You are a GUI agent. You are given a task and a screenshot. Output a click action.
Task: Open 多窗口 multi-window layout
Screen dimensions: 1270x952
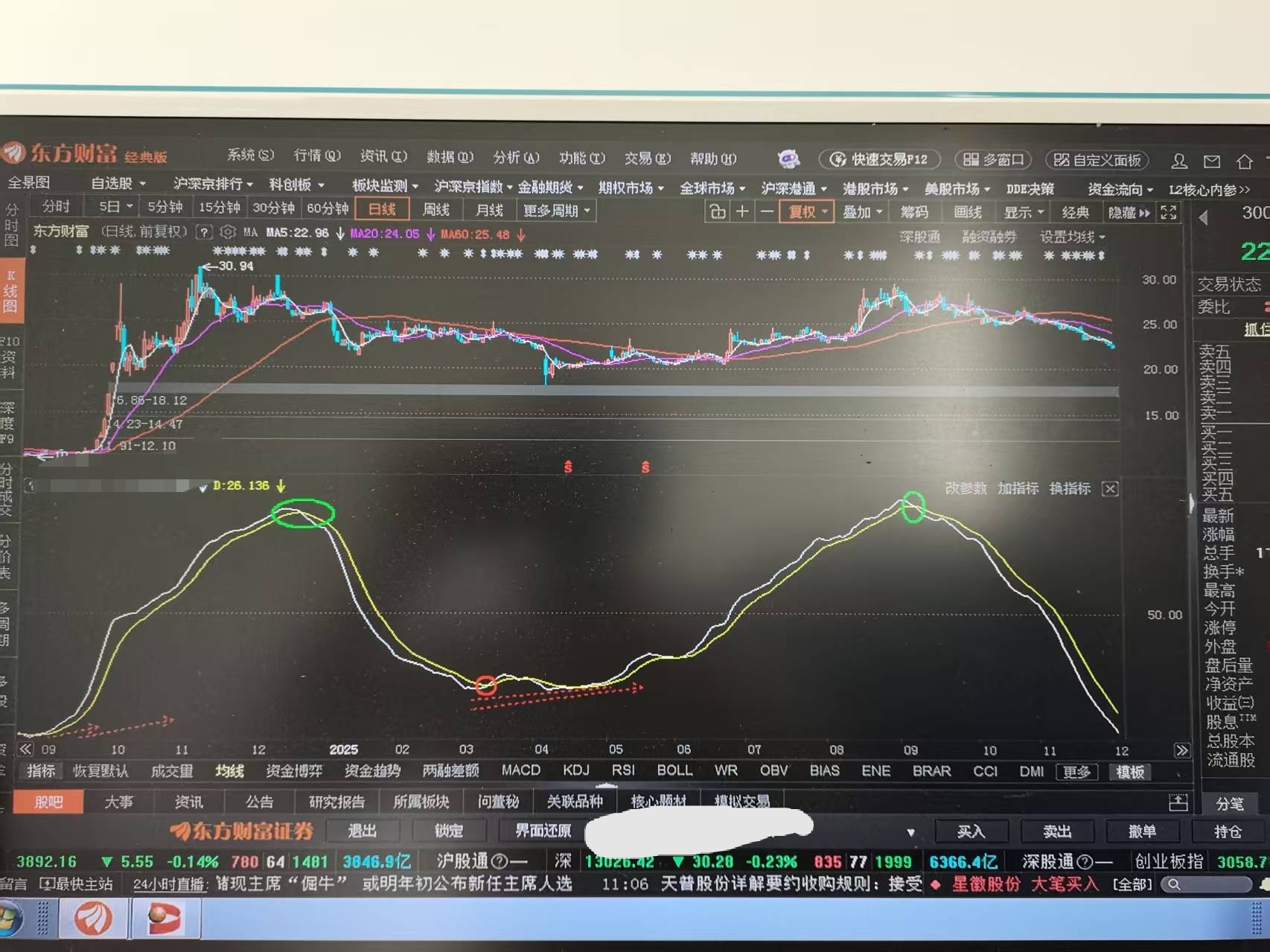(x=994, y=160)
